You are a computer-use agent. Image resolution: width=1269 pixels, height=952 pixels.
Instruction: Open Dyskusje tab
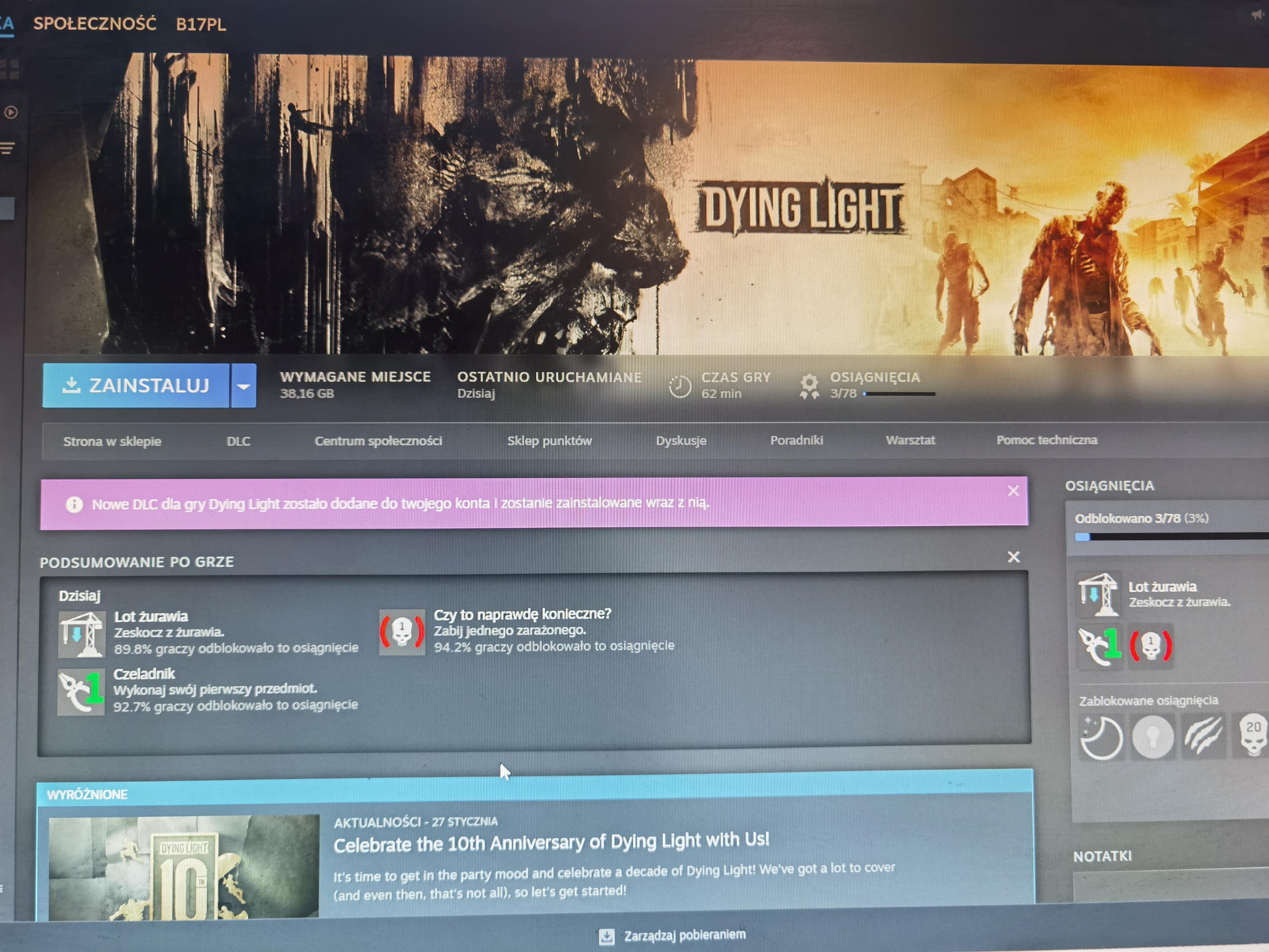[x=681, y=441]
